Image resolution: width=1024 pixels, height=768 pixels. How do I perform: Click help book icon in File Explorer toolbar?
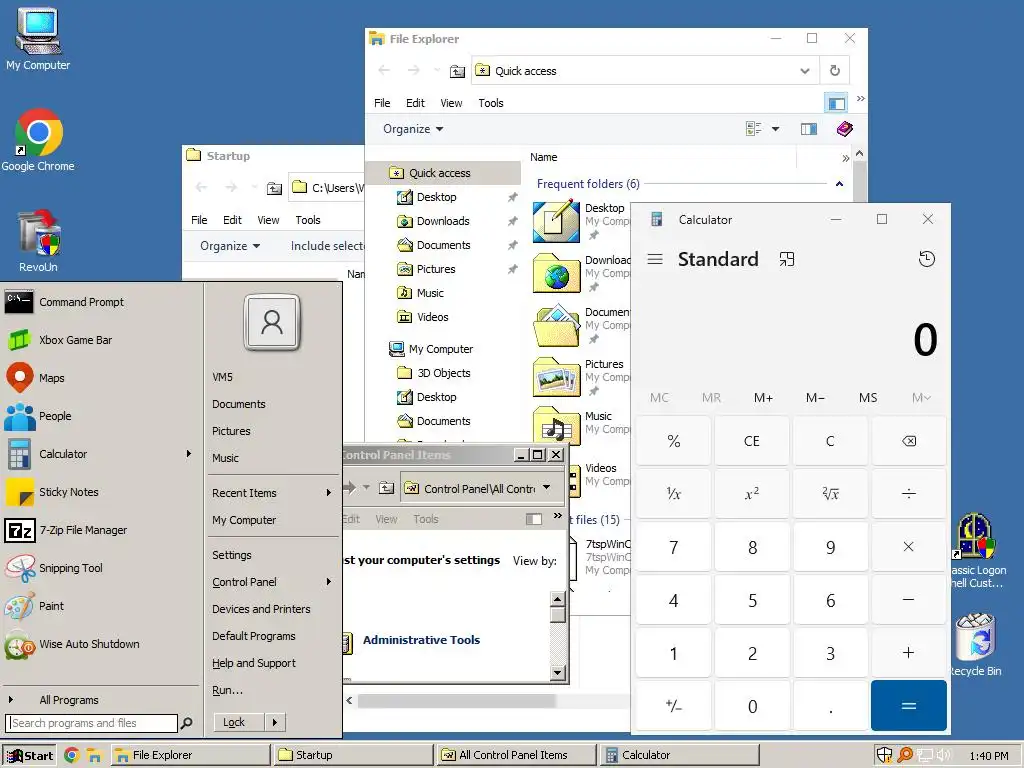coord(844,129)
